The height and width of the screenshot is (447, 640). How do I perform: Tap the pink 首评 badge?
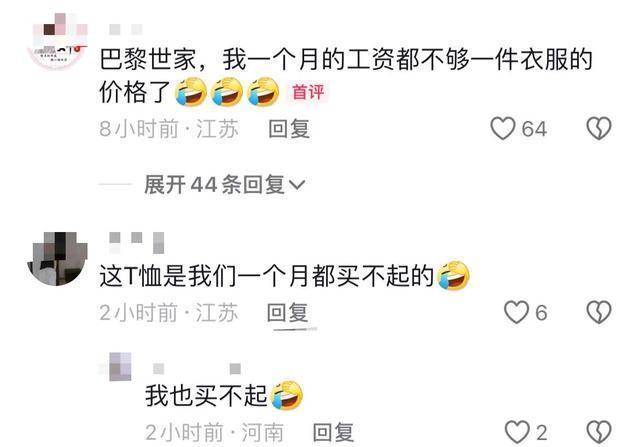[x=308, y=92]
